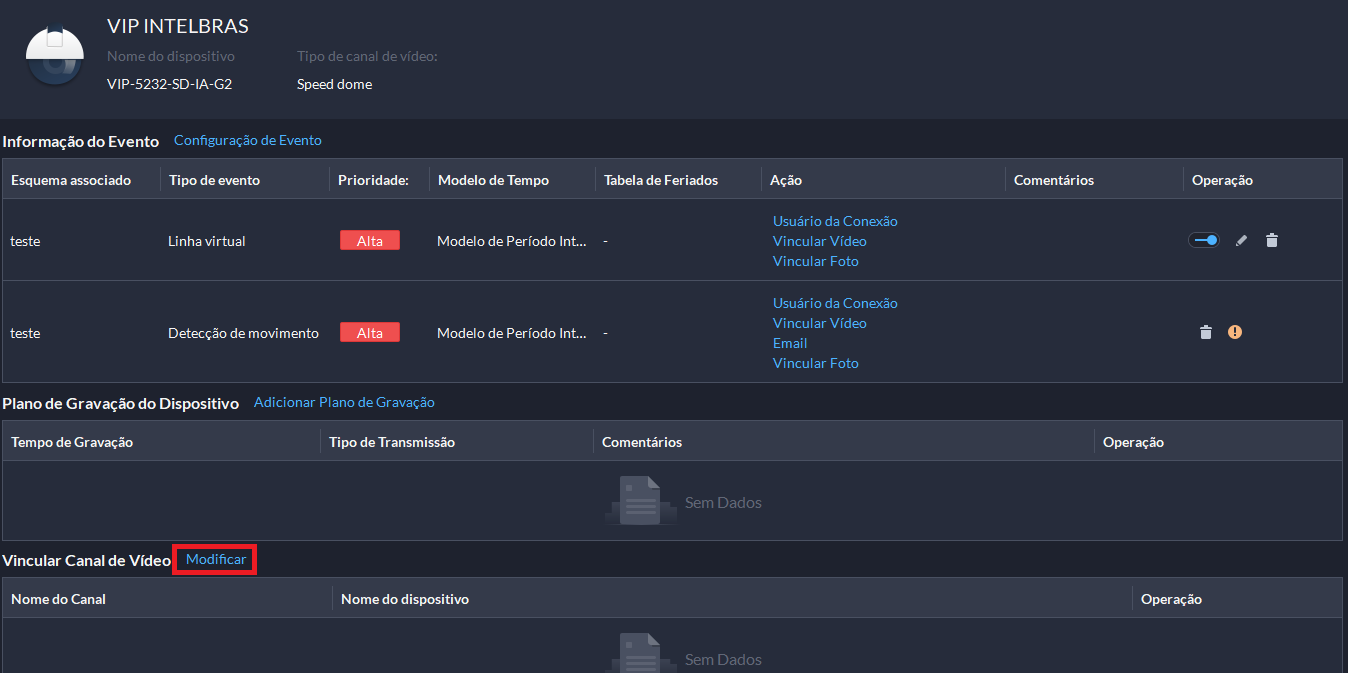Screen dimensions: 1348x673
Task: Click Modelo de Período cell in Linha virtual row
Action: [x=512, y=241]
